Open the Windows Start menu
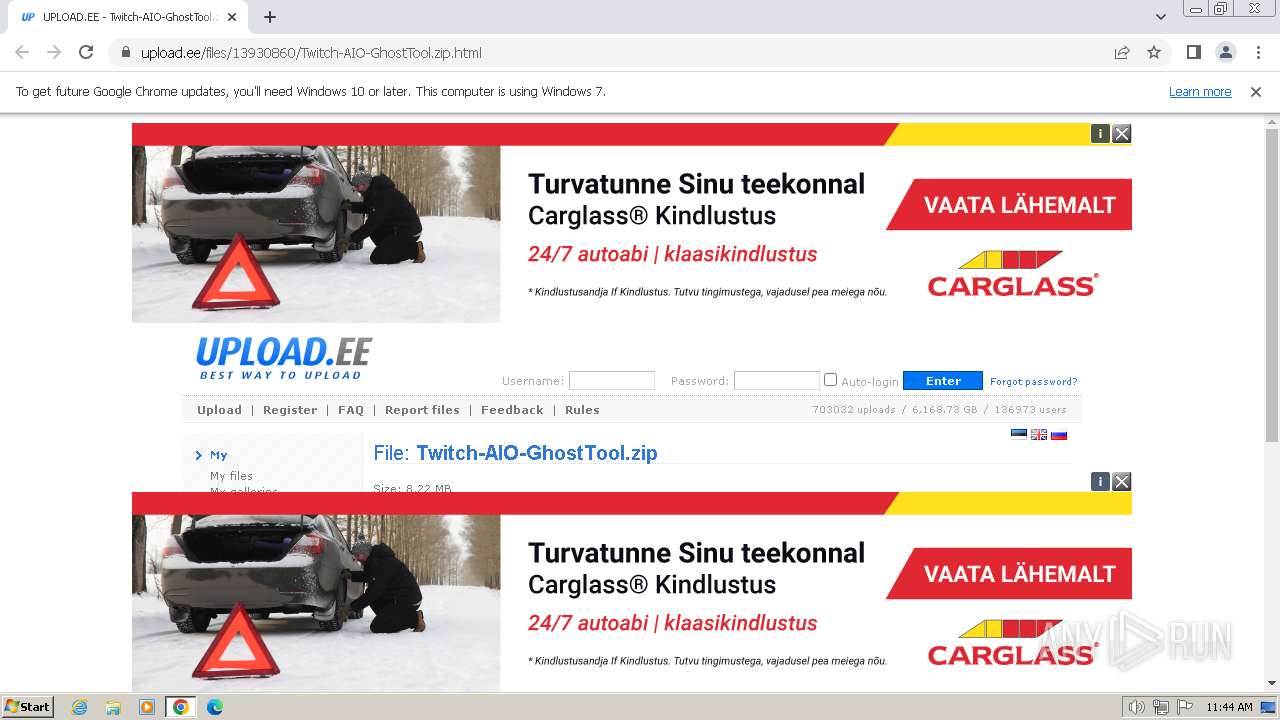This screenshot has height=720, width=1280. 28,707
